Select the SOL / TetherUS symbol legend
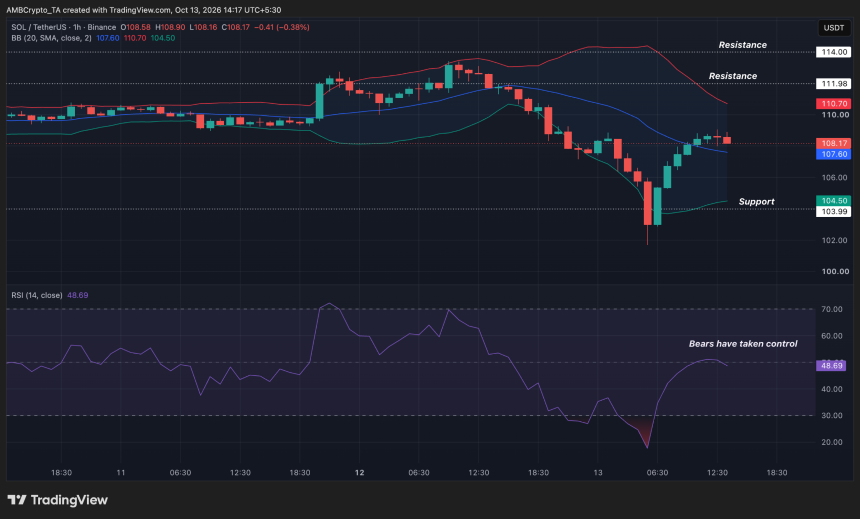 pos(64,27)
